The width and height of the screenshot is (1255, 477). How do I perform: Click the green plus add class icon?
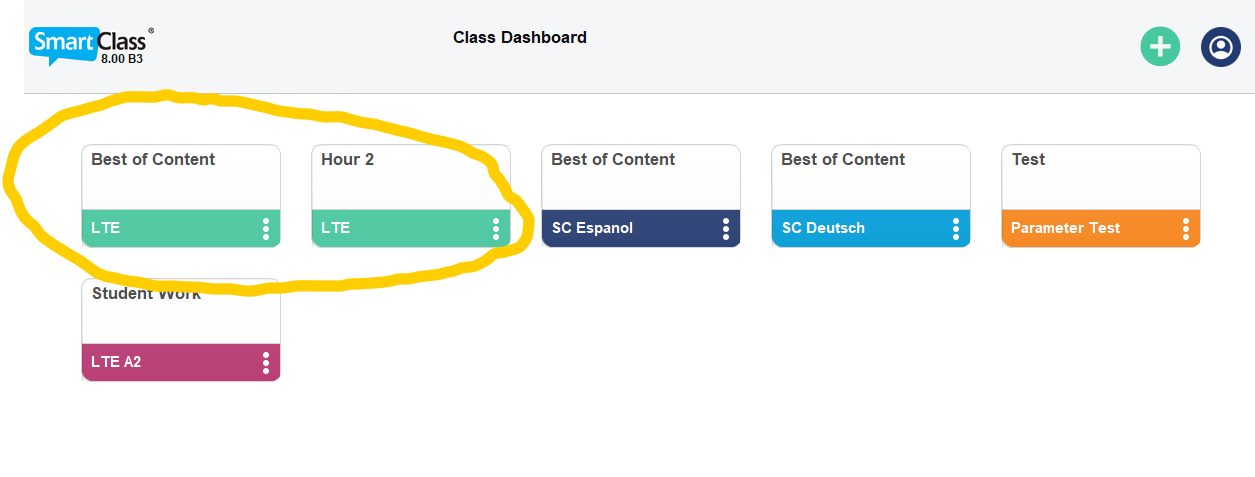(1160, 47)
